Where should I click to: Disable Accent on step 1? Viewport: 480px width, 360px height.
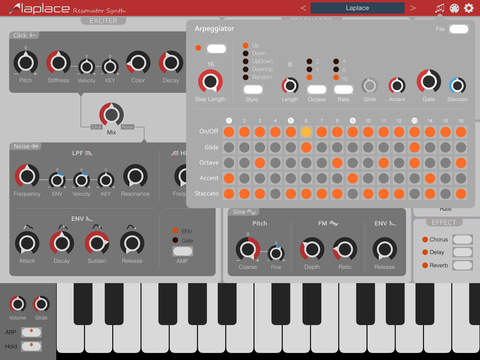(229, 178)
